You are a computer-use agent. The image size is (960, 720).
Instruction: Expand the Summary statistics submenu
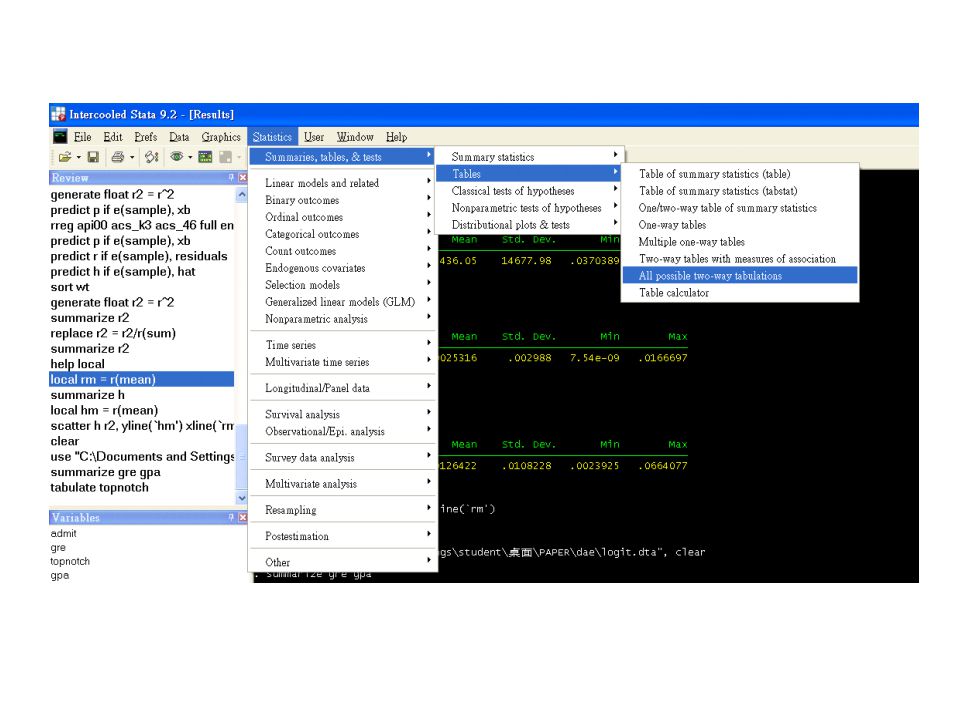click(530, 157)
